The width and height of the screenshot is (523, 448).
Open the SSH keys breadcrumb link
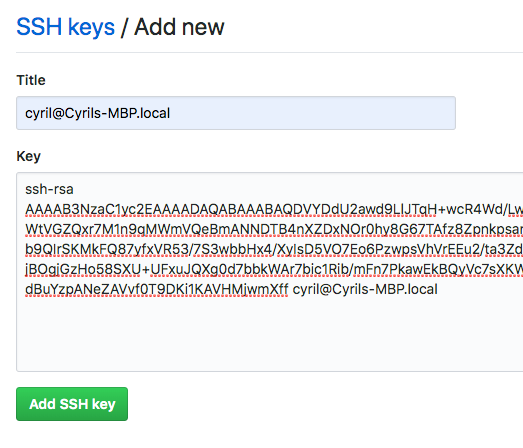click(x=66, y=27)
